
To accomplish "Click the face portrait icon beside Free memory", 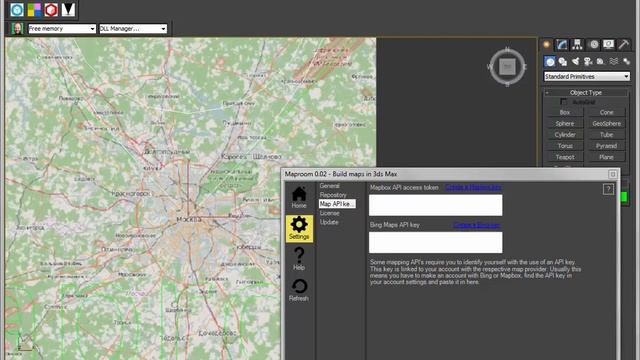I will [x=17, y=29].
